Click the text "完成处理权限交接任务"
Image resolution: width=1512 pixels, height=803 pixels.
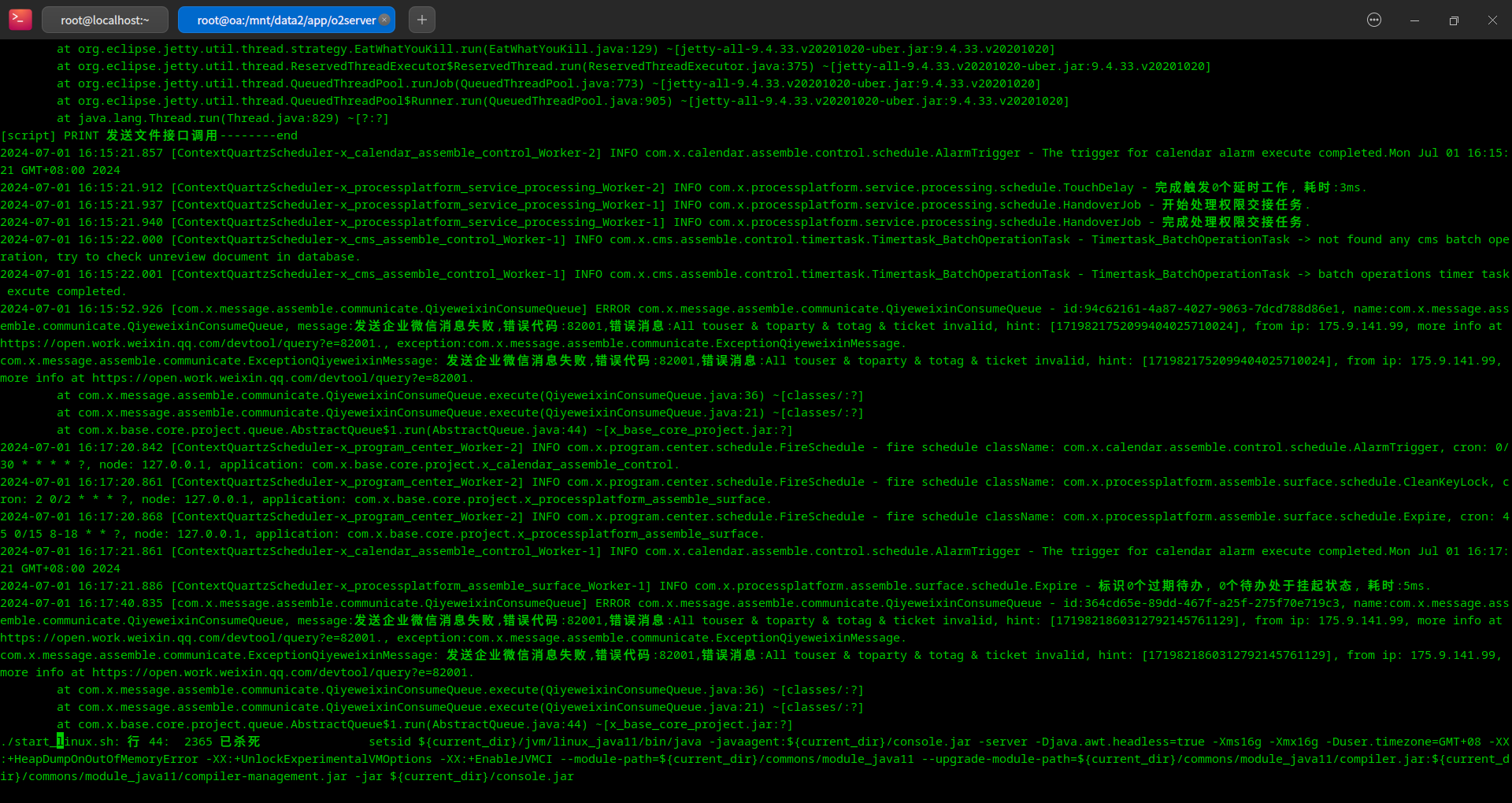(1232, 222)
